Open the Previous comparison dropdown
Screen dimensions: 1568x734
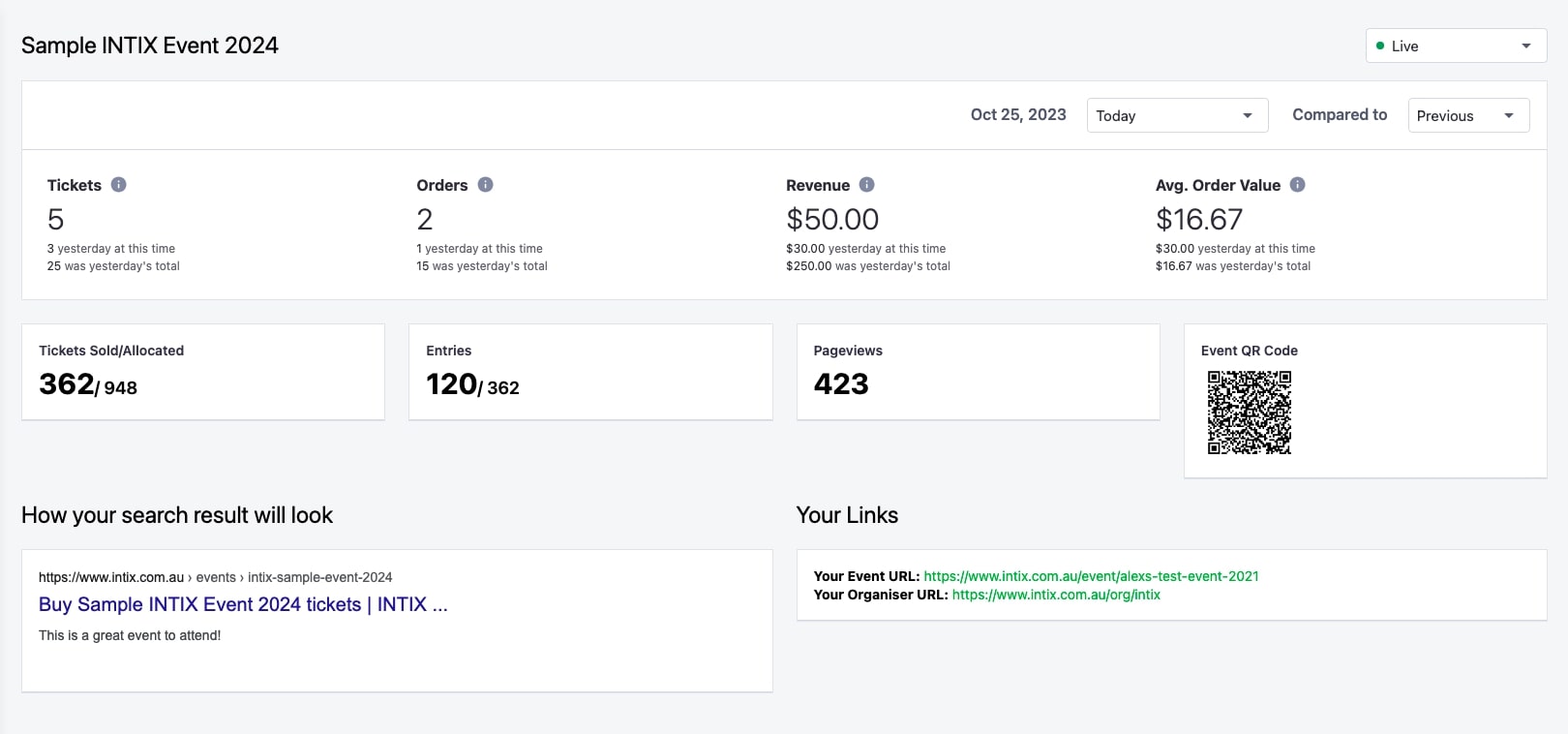click(1467, 115)
